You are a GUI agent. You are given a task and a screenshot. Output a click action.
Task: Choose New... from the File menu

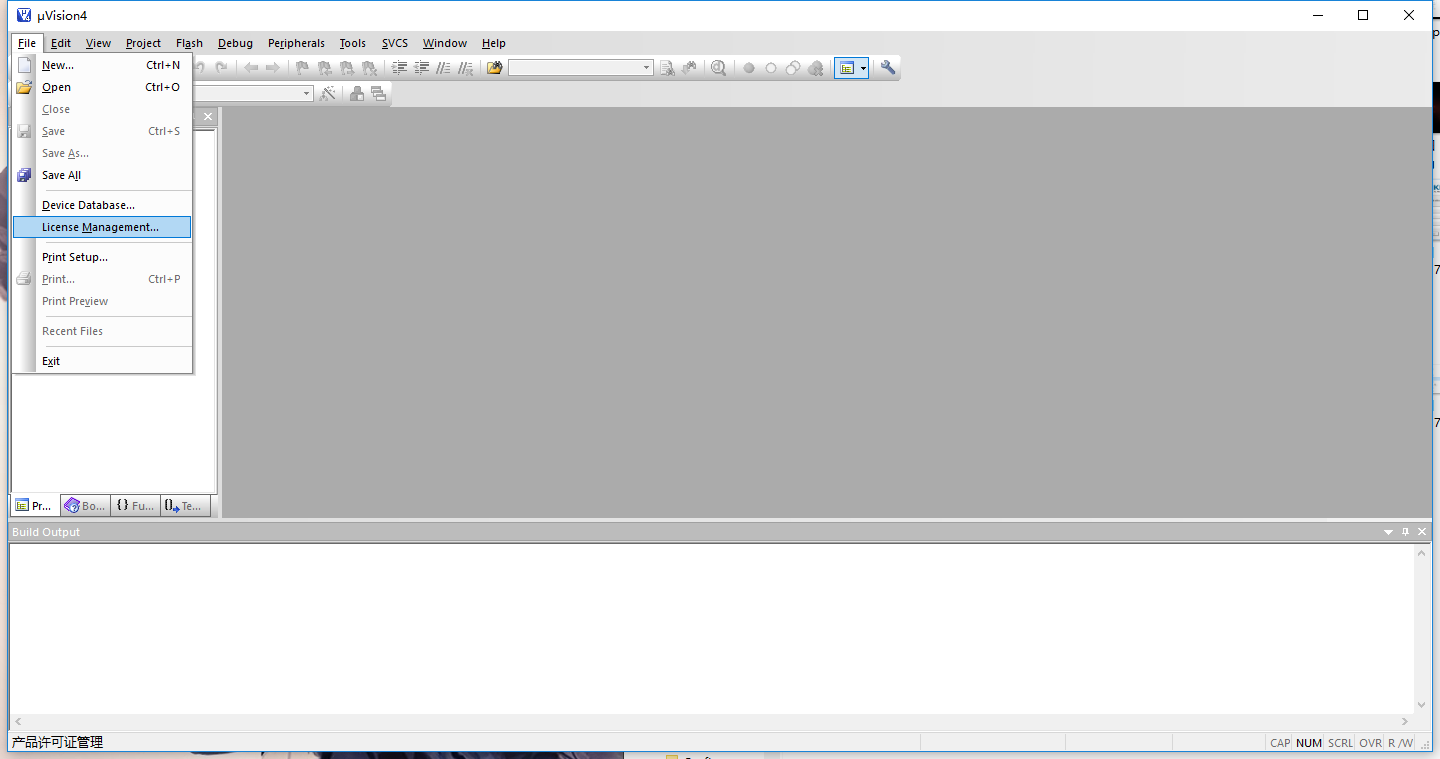pos(102,65)
